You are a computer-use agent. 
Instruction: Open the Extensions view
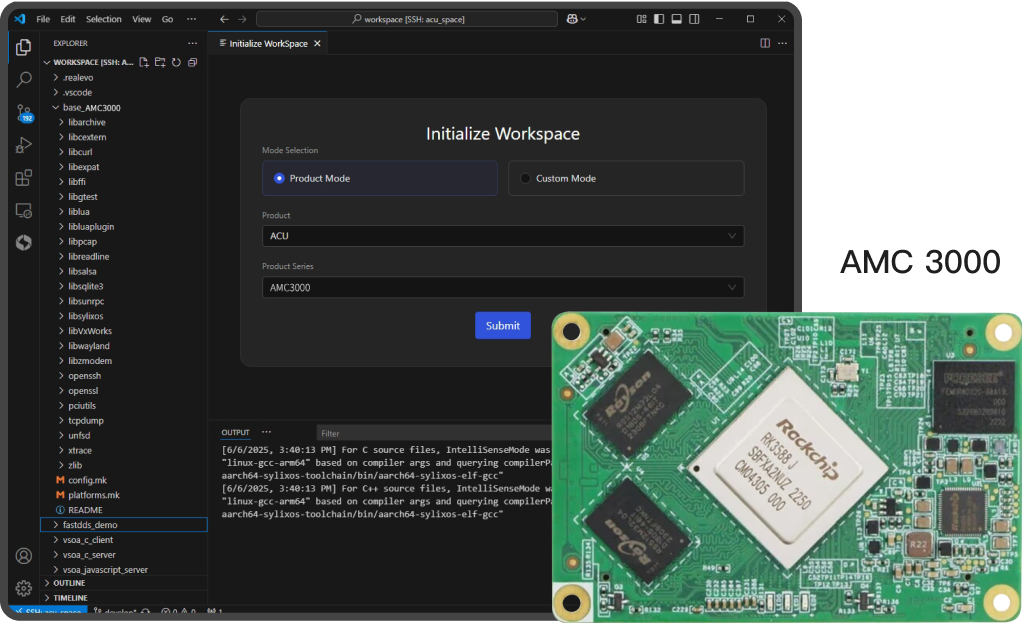coord(24,178)
